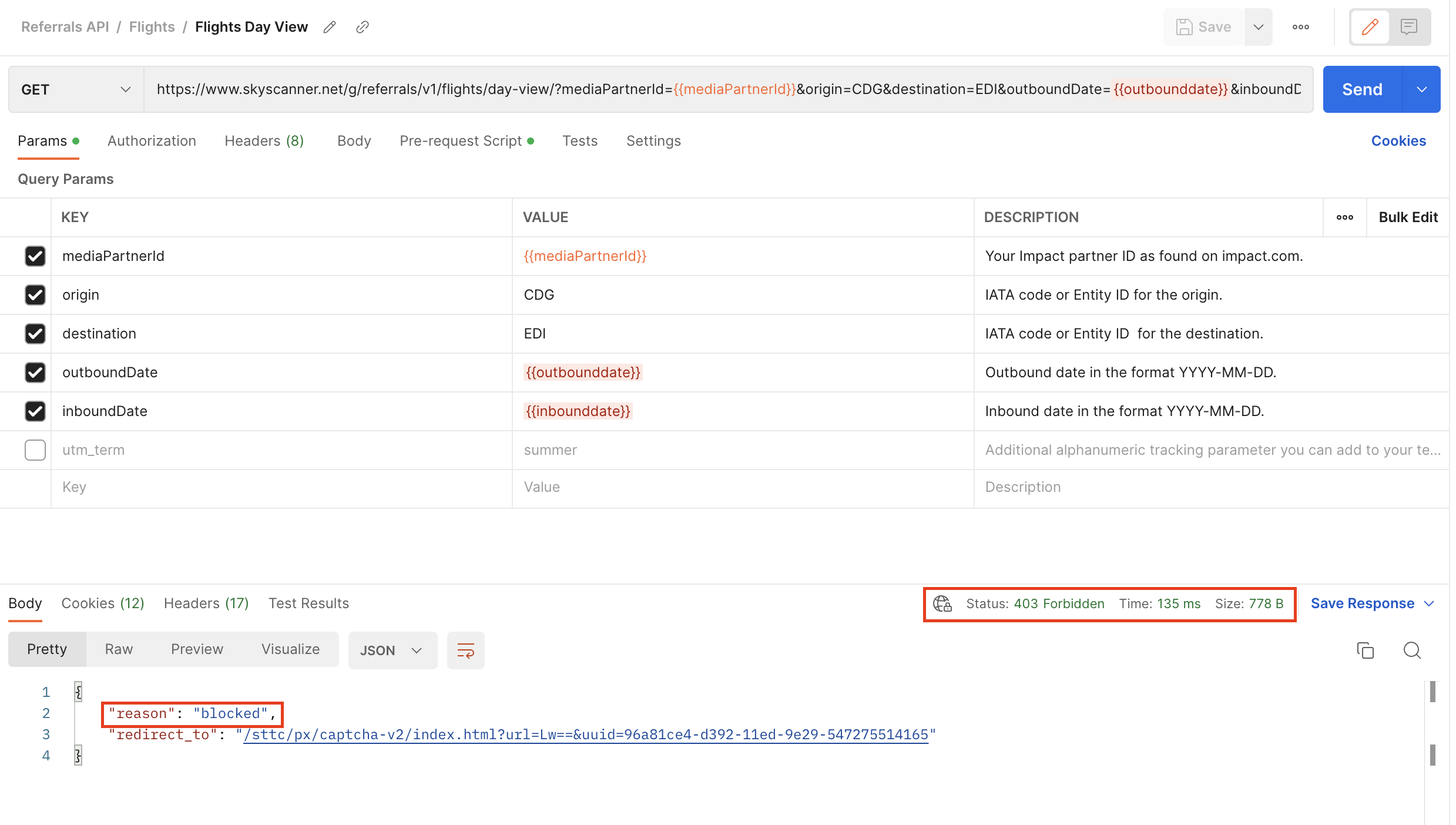This screenshot has width=1456, height=825.
Task: Open the Settings tab
Action: tap(653, 141)
